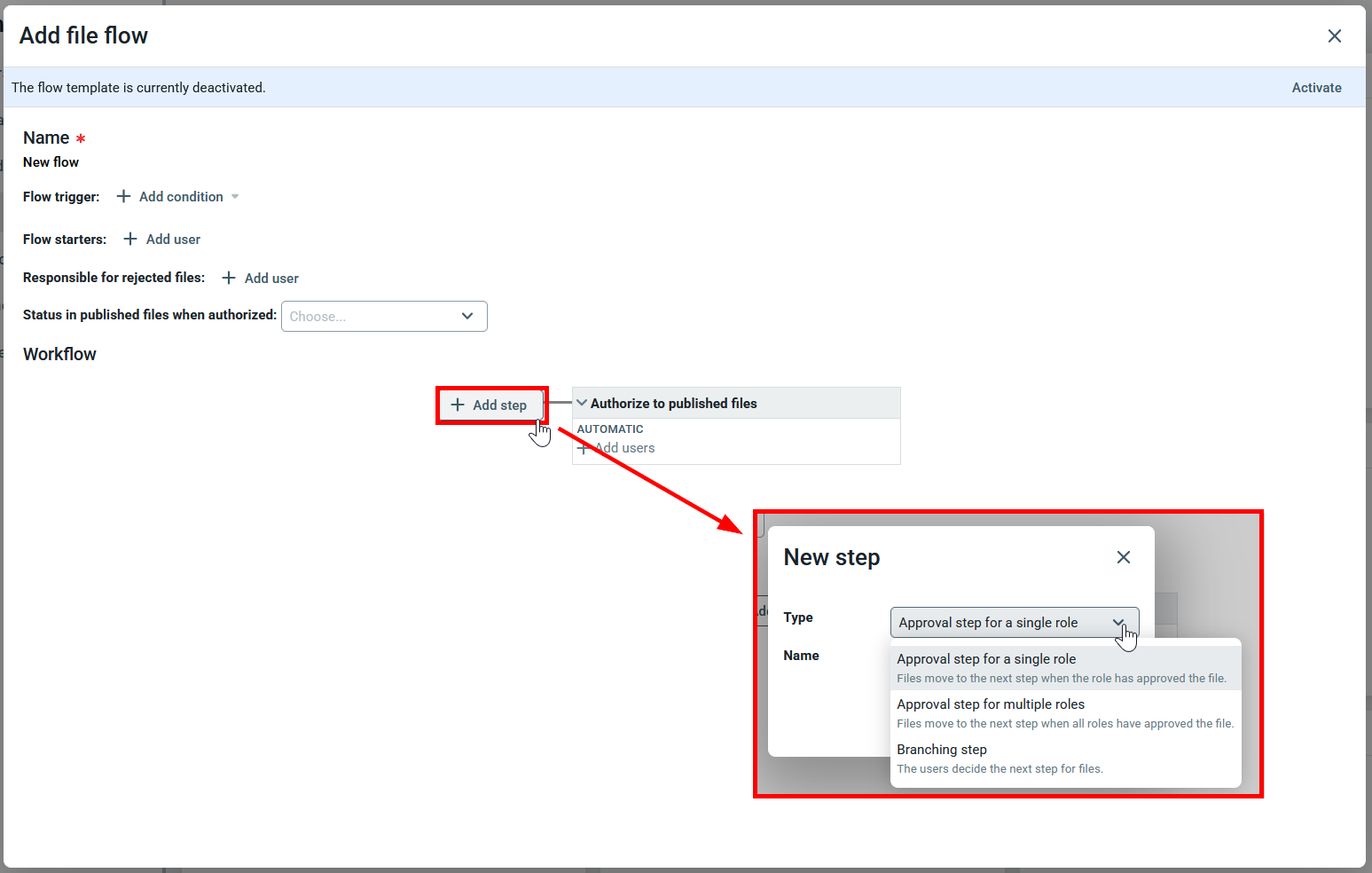Click the Add step button text
The image size is (1372, 873).
pos(499,405)
